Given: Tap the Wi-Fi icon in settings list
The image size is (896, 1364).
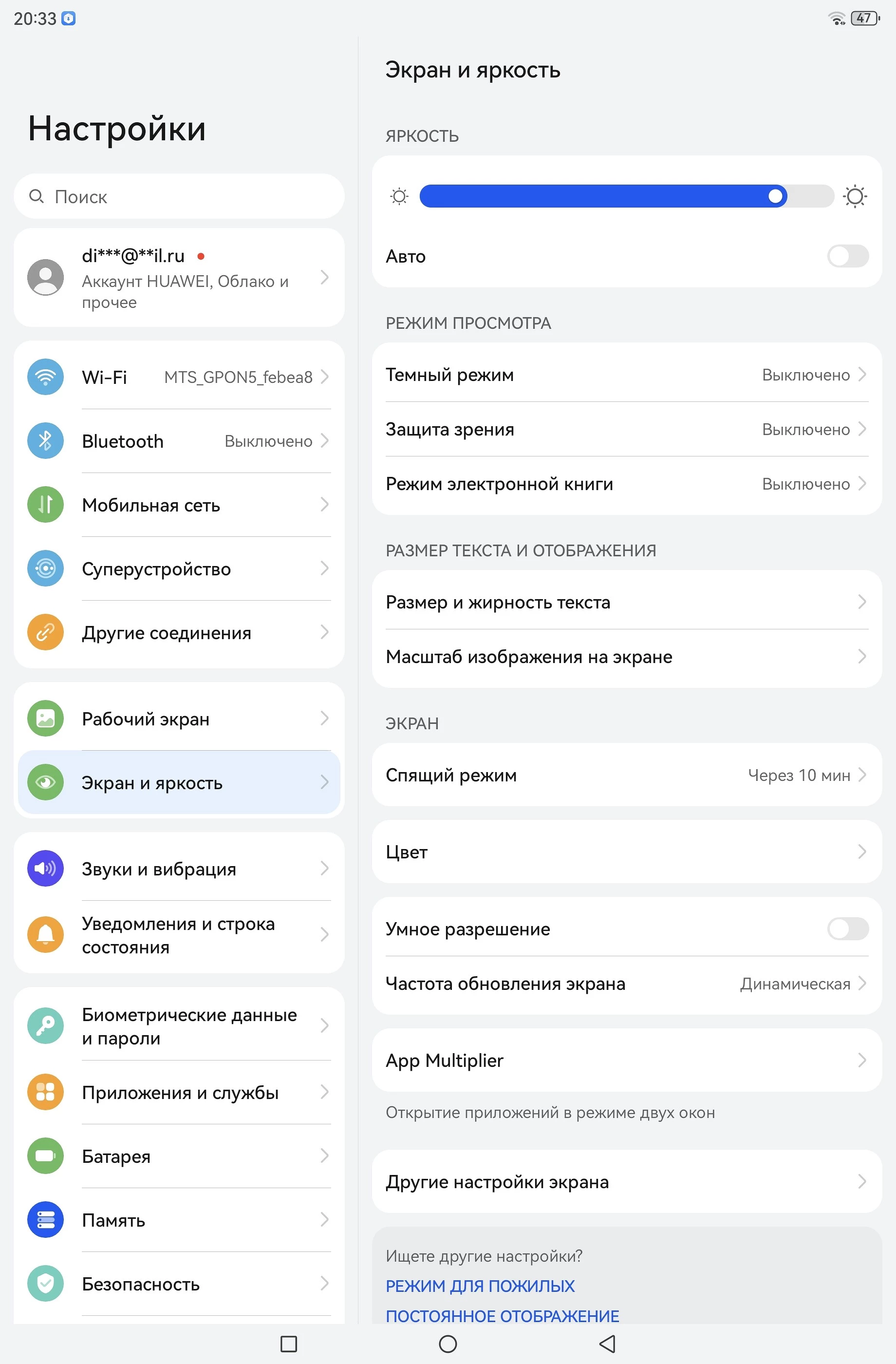Looking at the screenshot, I should (45, 377).
